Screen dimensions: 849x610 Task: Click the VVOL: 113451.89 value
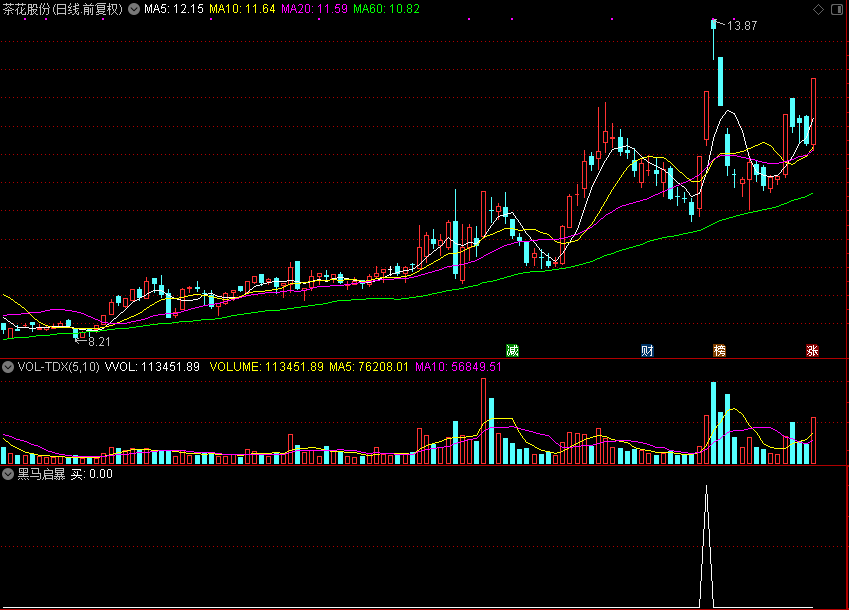152,367
